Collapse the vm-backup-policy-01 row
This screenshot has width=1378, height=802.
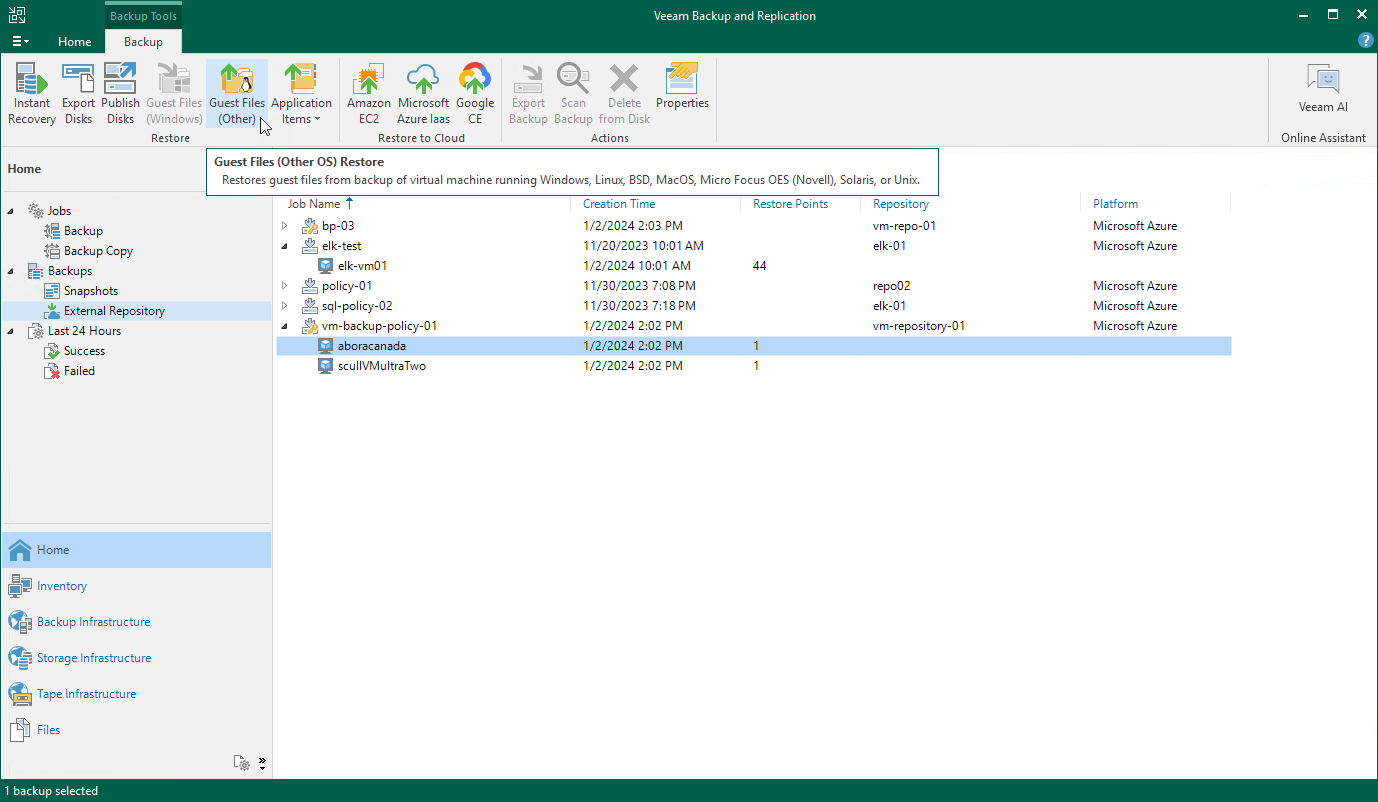(285, 326)
